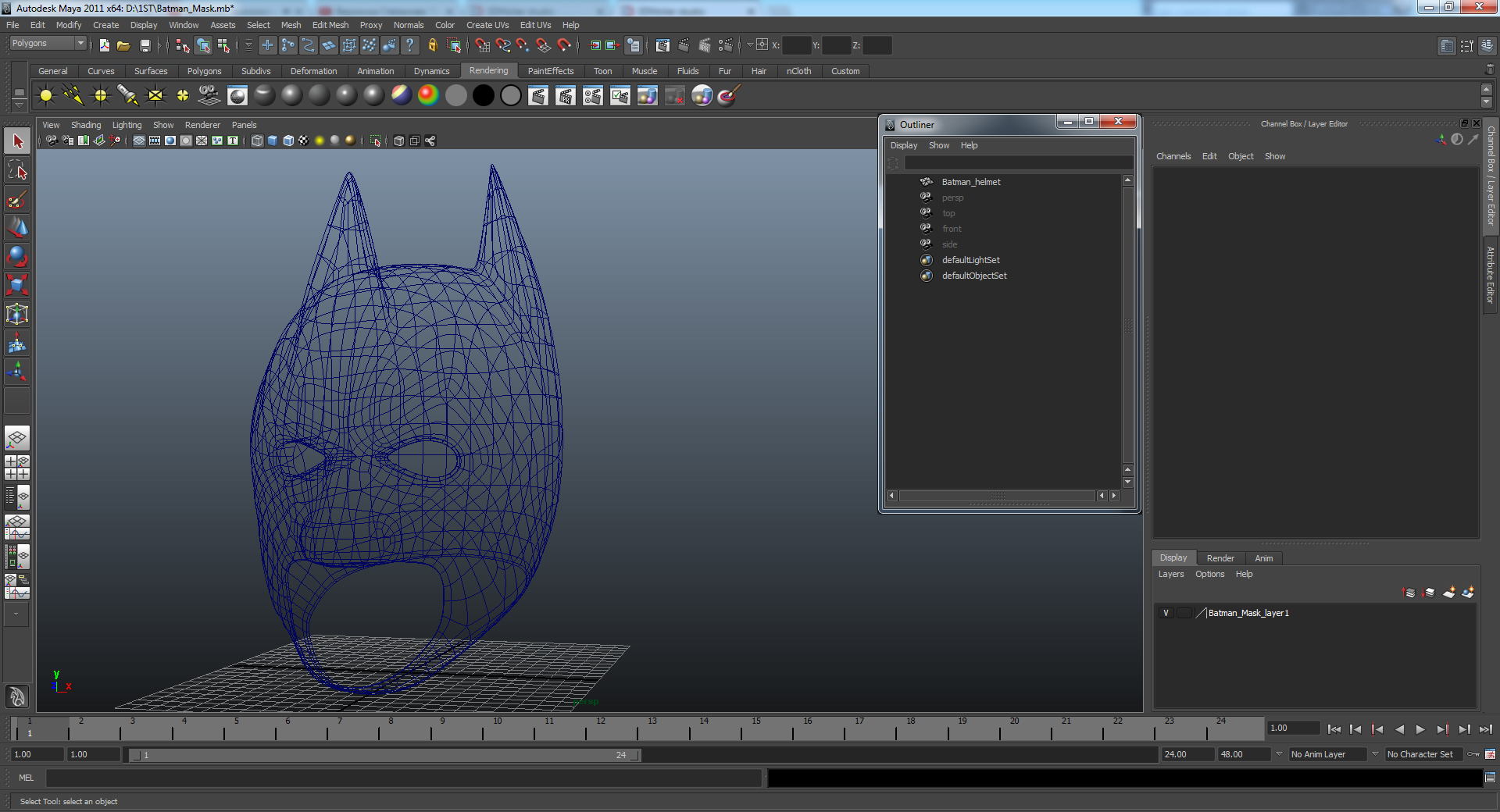Open the Render layer tab
This screenshot has height=812, width=1500.
pos(1220,558)
